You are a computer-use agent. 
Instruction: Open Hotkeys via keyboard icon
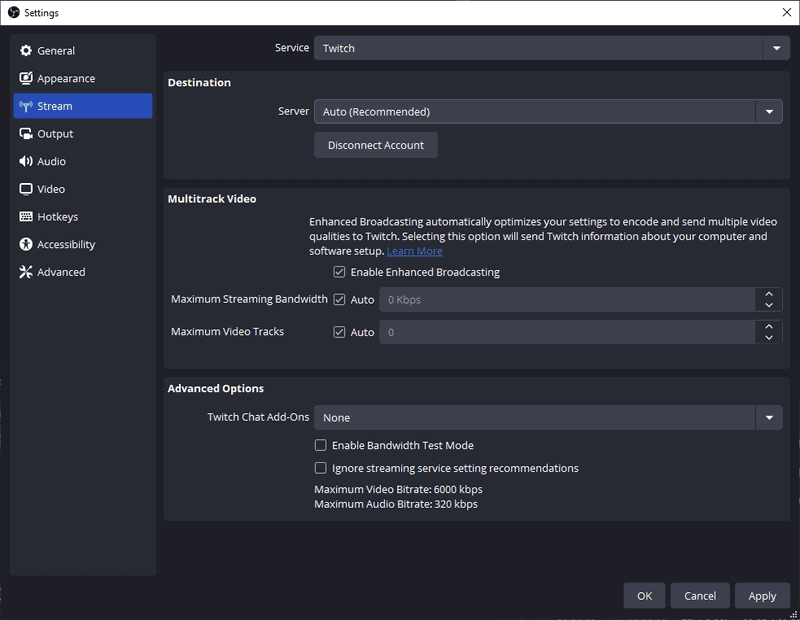pyautogui.click(x=26, y=217)
